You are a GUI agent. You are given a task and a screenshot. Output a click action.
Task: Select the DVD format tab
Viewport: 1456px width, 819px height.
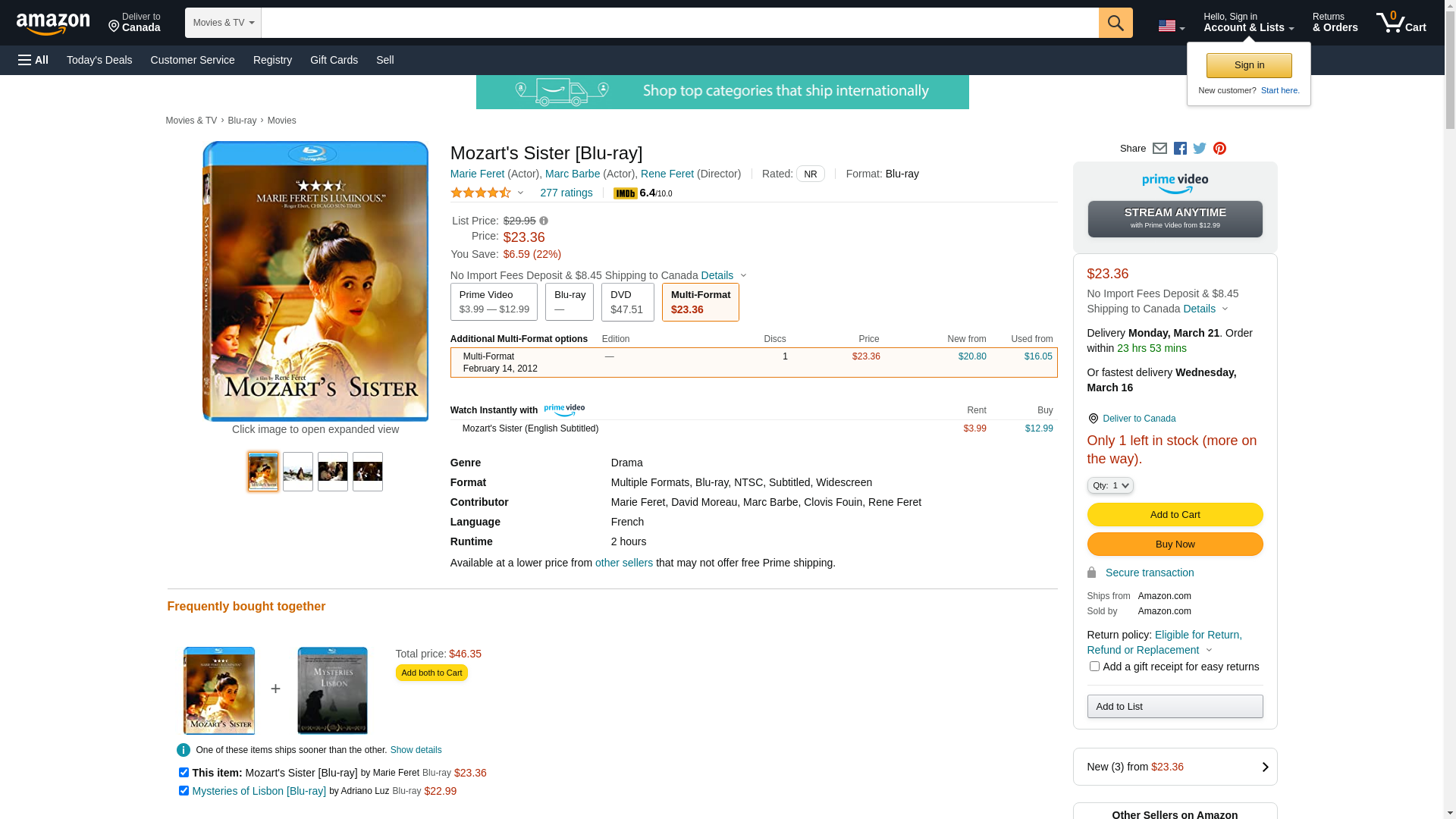627,302
